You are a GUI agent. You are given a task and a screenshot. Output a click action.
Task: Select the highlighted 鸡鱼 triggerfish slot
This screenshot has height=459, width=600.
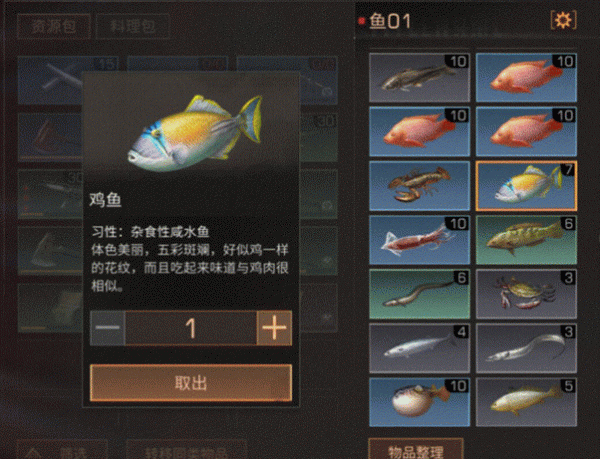526,186
